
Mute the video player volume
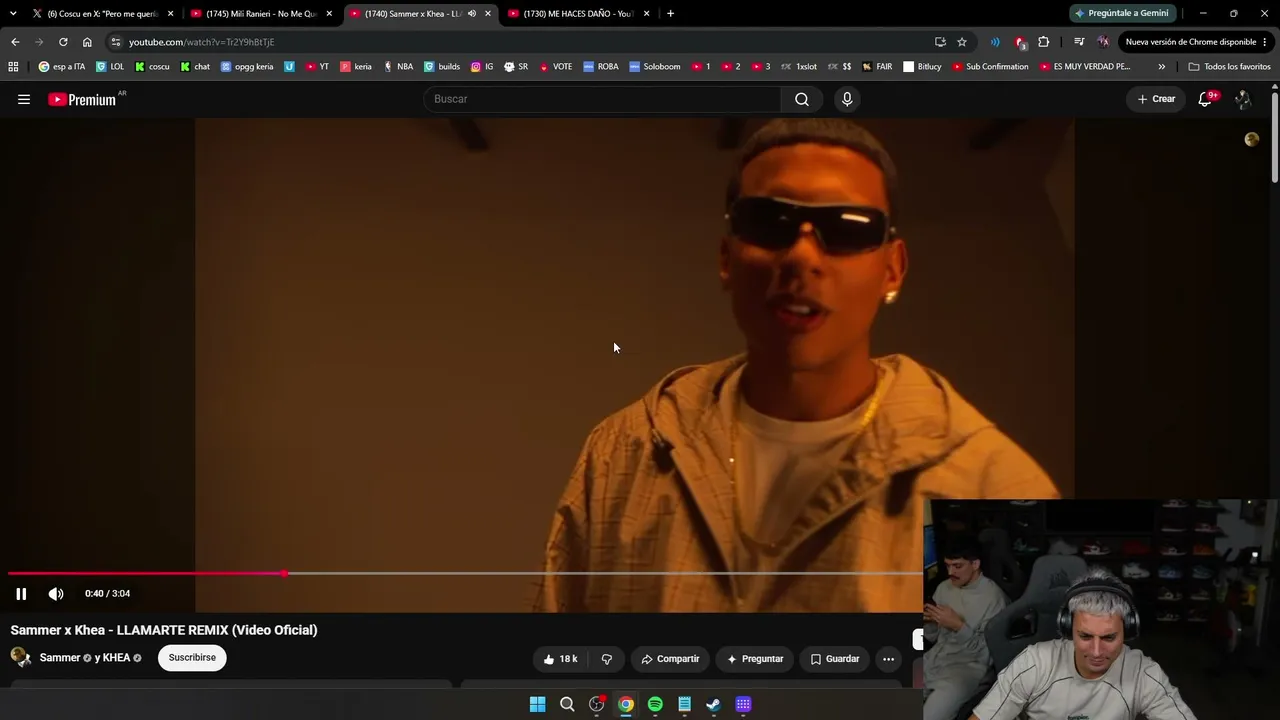(56, 594)
